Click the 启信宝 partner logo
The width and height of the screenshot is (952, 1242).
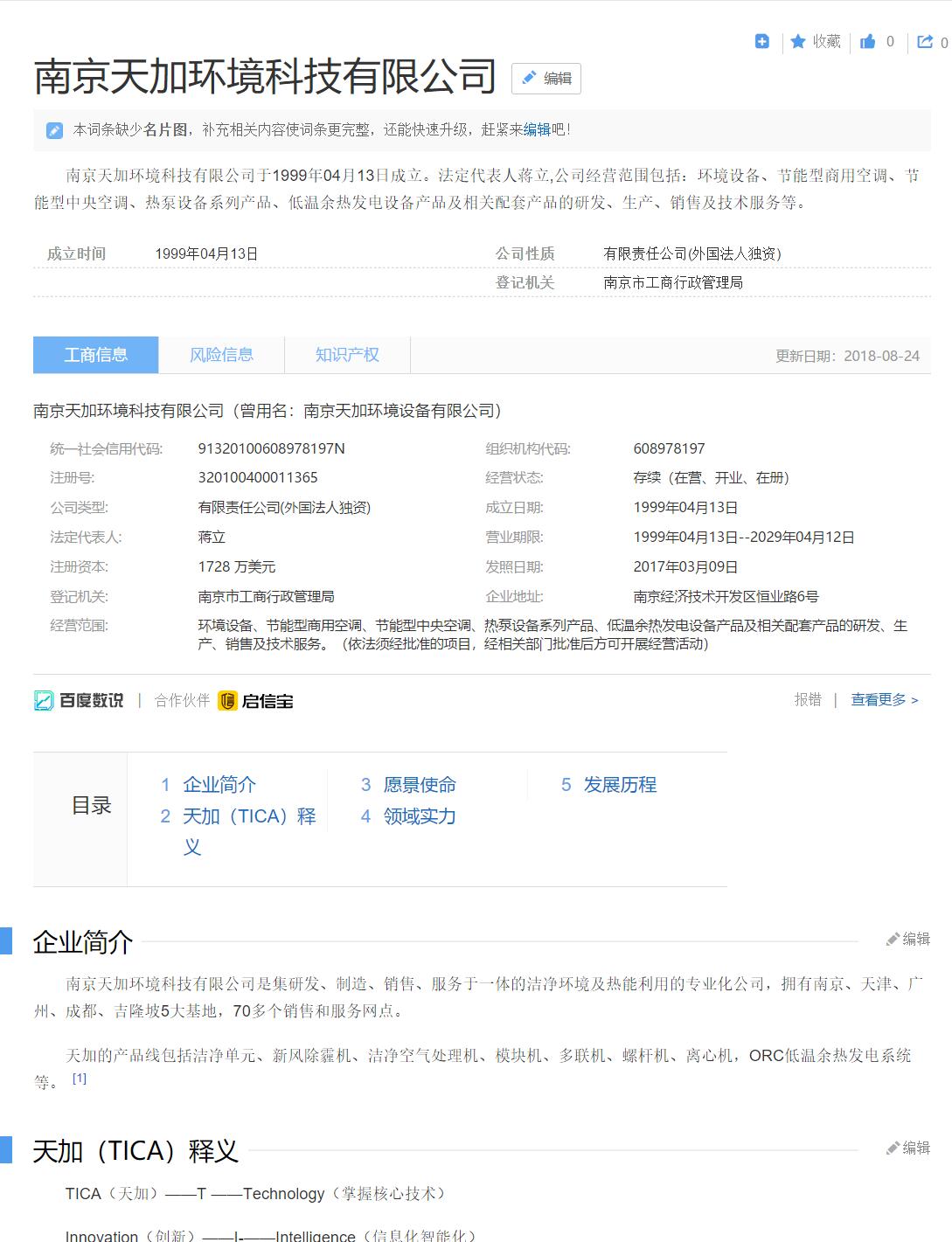click(255, 700)
